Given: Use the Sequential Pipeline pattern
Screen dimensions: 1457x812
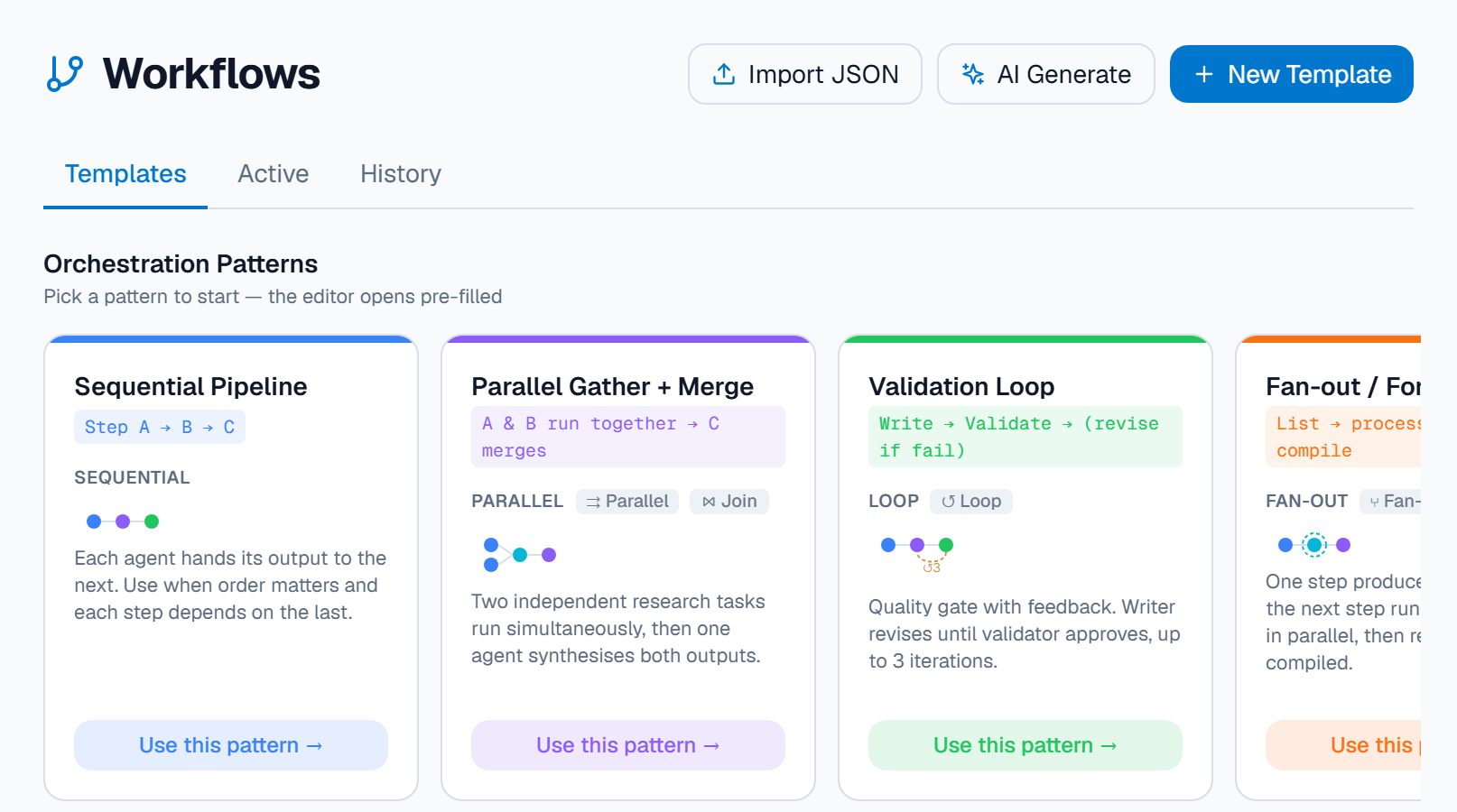Looking at the screenshot, I should coord(231,745).
